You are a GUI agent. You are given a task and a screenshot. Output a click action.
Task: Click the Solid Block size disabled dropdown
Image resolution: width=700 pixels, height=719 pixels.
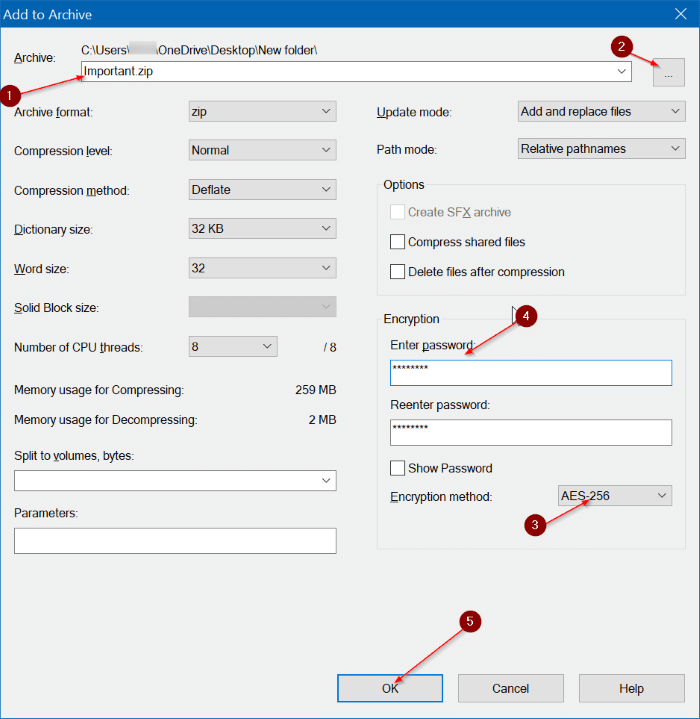pos(262,307)
